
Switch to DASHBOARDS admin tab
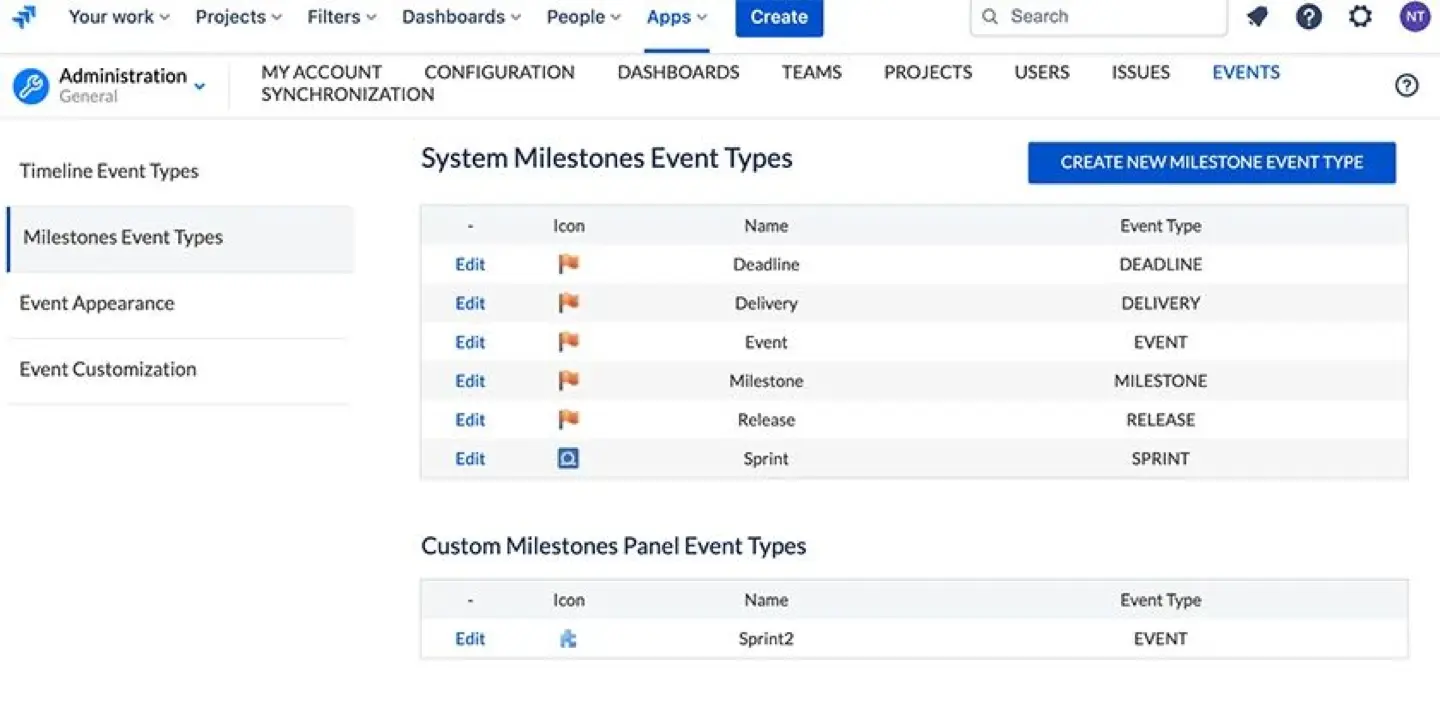678,72
